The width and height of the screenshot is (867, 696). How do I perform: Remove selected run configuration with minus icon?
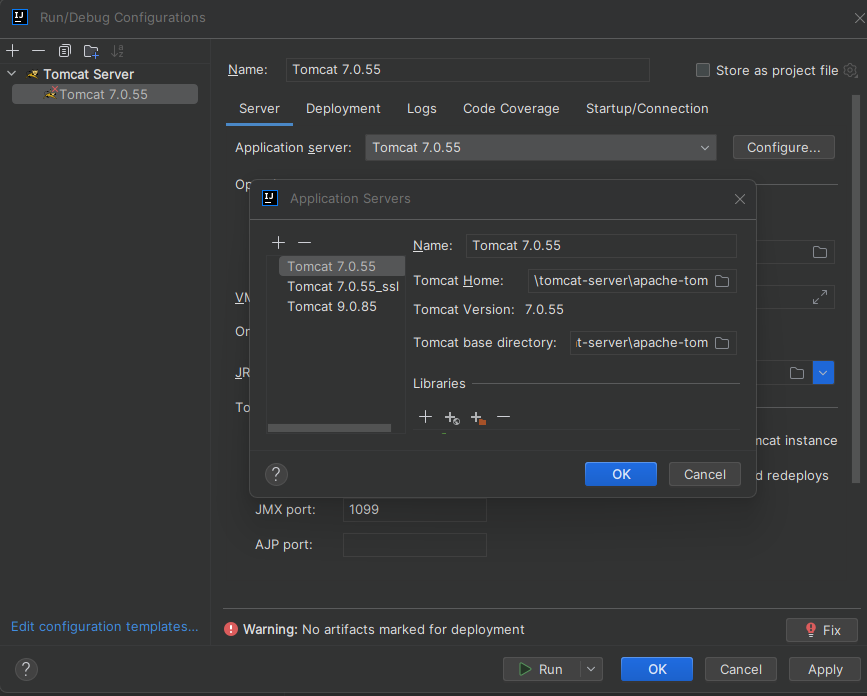[38, 51]
